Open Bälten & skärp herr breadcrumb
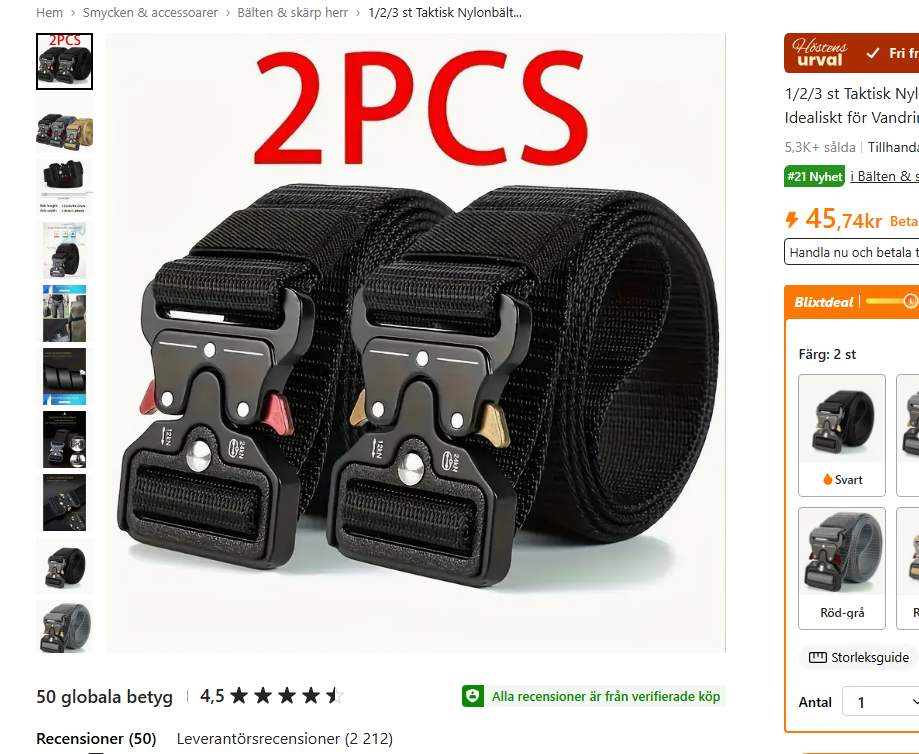This screenshot has height=754, width=919. (292, 12)
